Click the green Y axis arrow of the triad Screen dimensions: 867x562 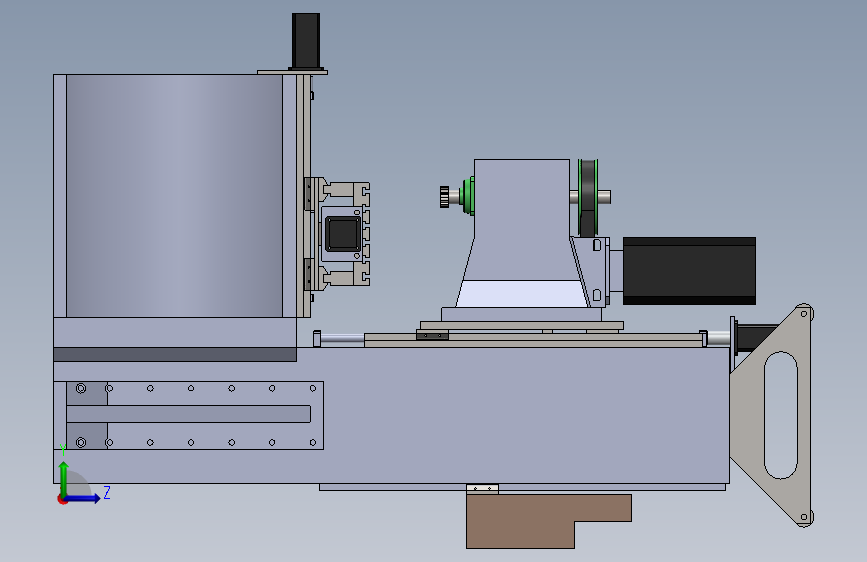tap(64, 478)
